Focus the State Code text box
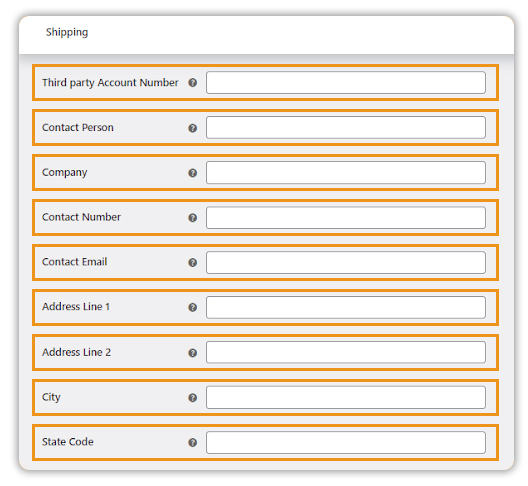The height and width of the screenshot is (486, 528). [346, 442]
